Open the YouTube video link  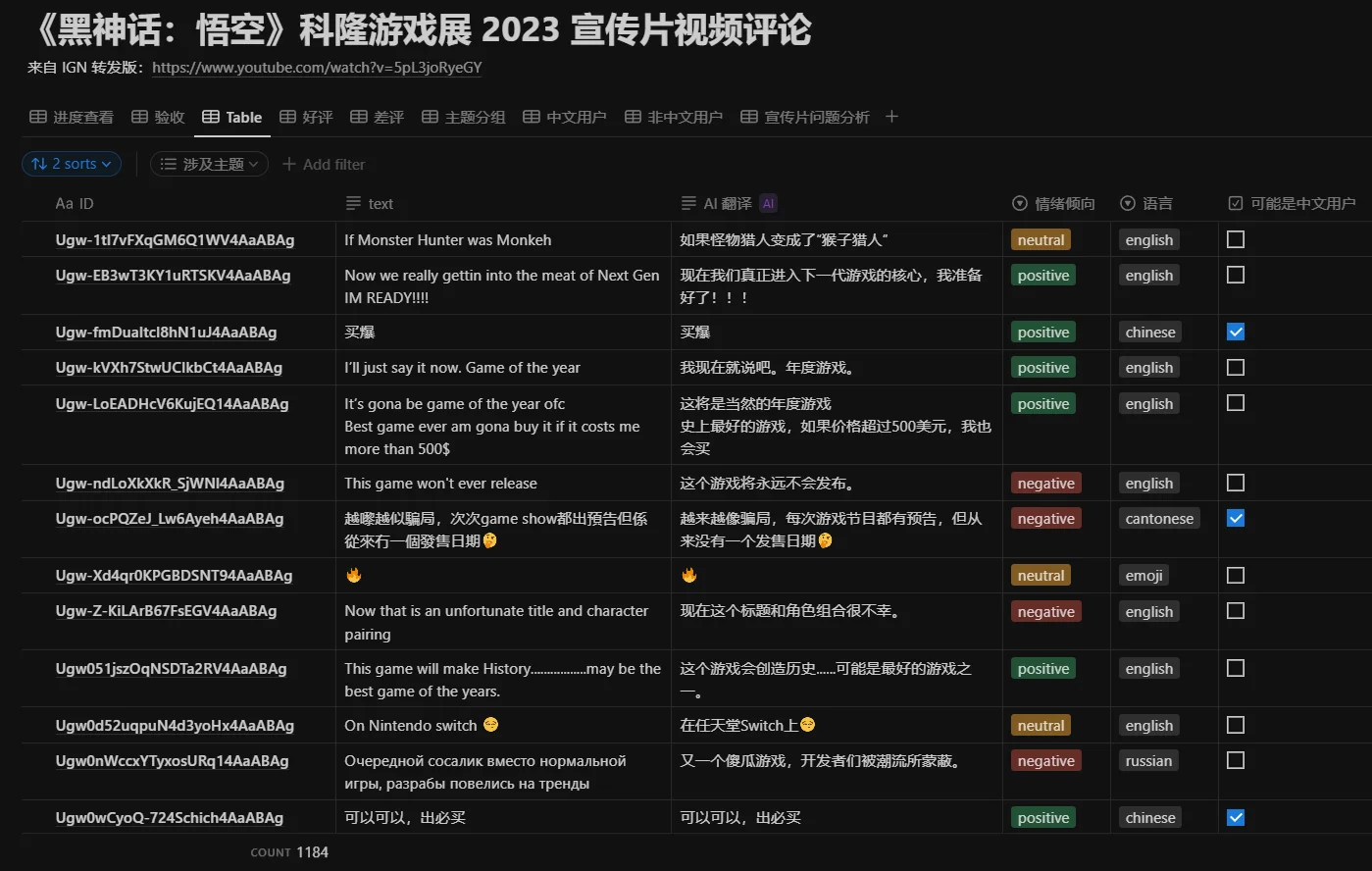(317, 68)
